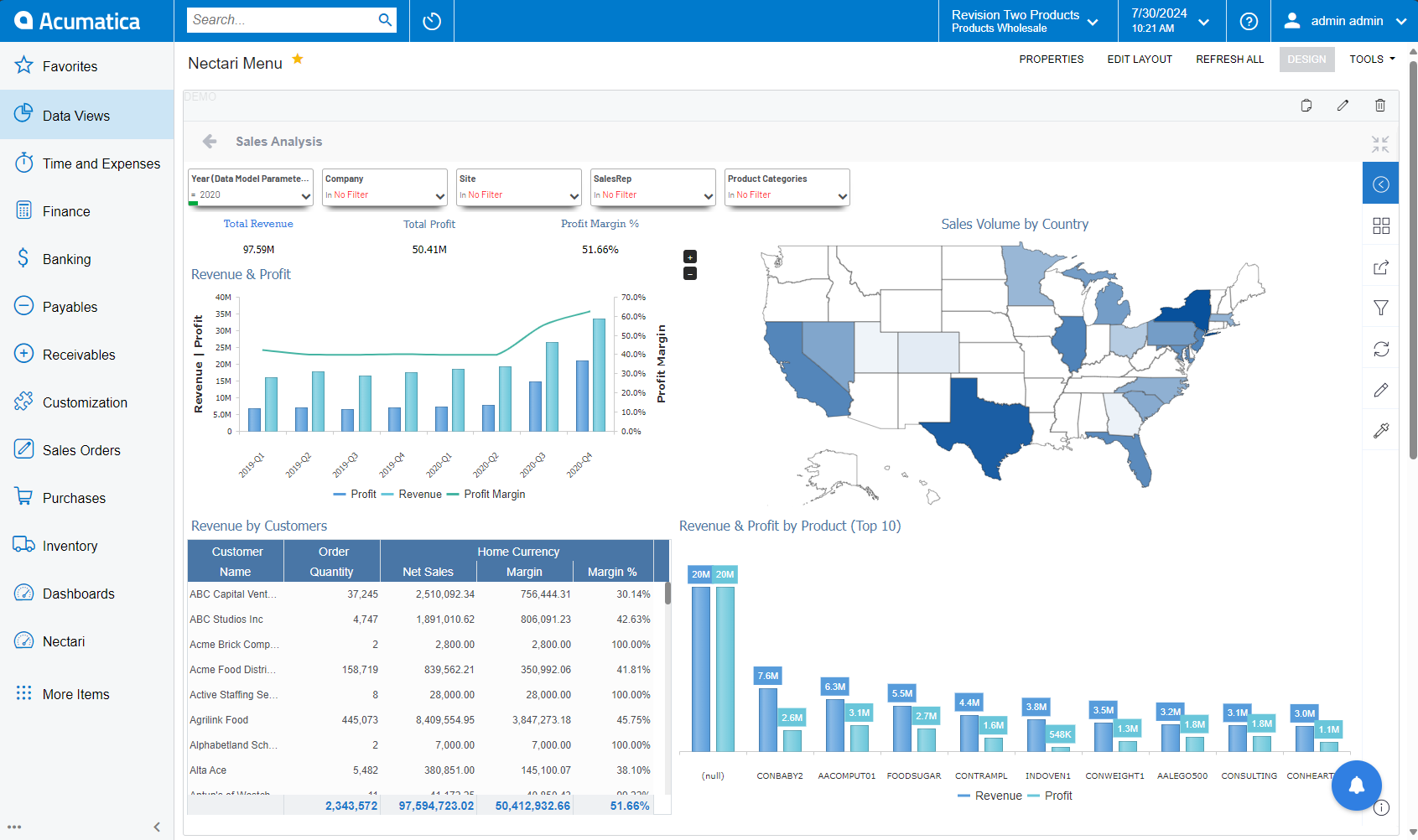Viewport: 1418px width, 840px height.
Task: Click the notification bell button
Action: (1356, 786)
